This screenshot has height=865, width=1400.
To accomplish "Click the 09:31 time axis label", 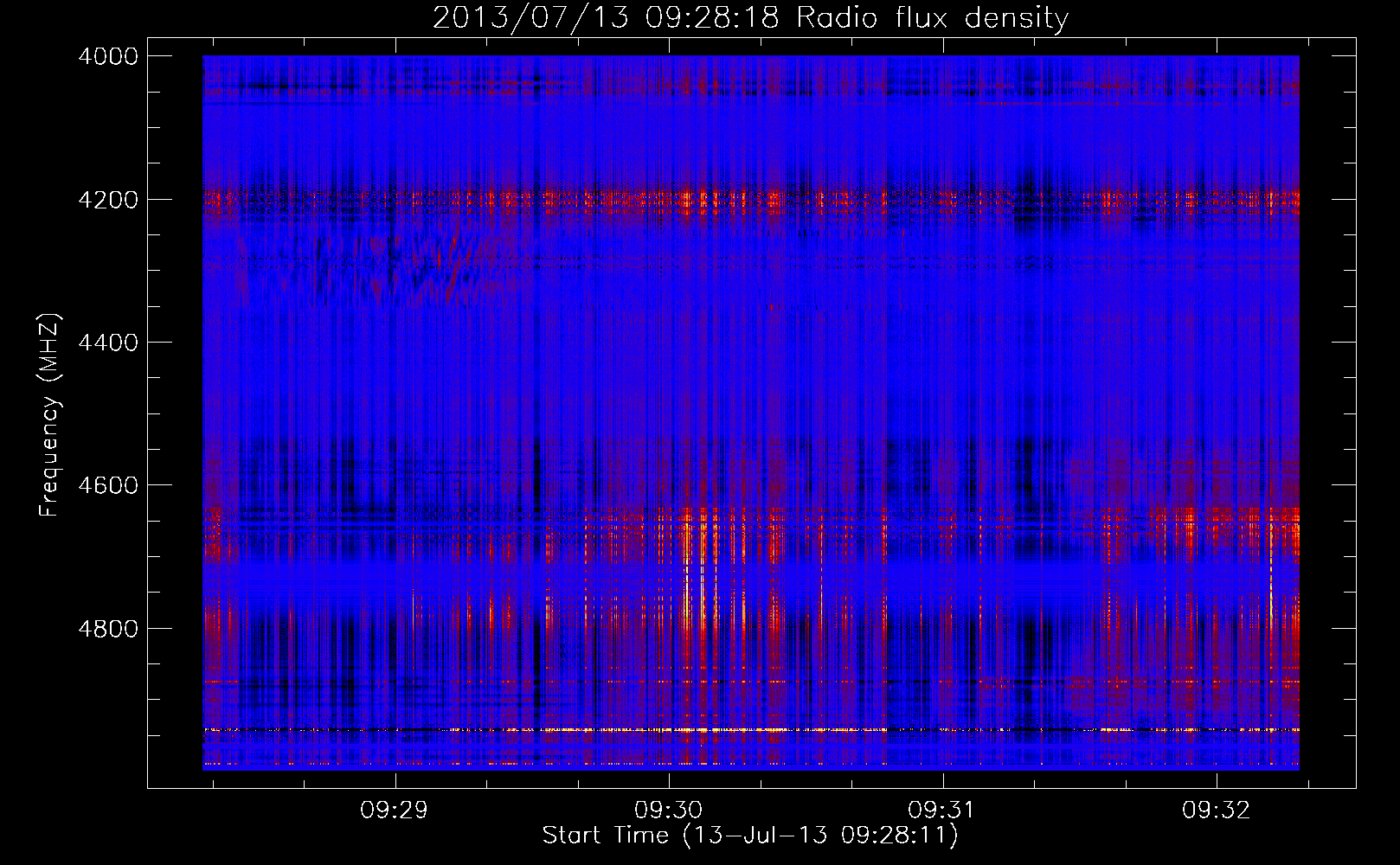I will pyautogui.click(x=942, y=811).
